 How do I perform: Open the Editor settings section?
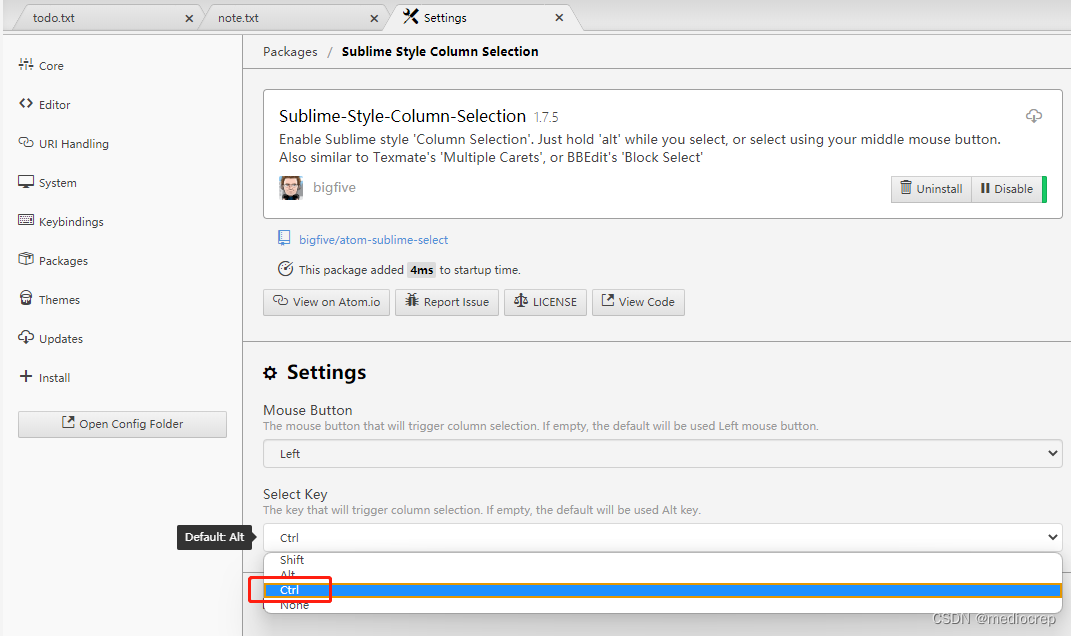[x=54, y=105]
